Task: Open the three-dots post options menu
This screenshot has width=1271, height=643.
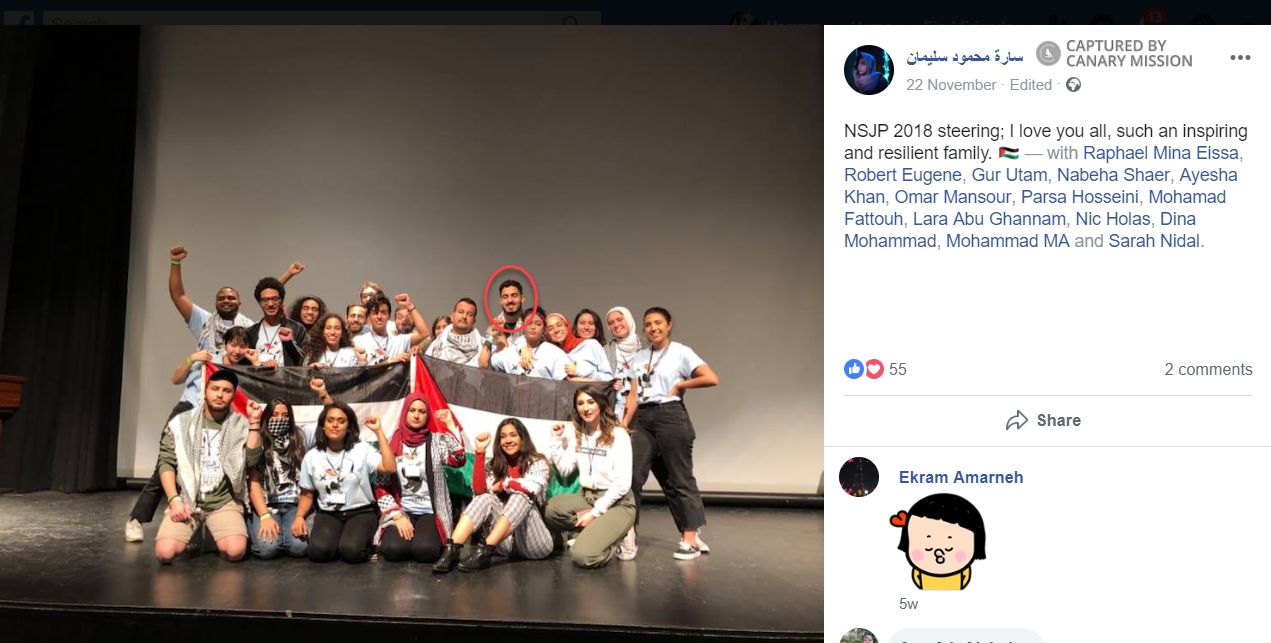Action: point(1240,58)
